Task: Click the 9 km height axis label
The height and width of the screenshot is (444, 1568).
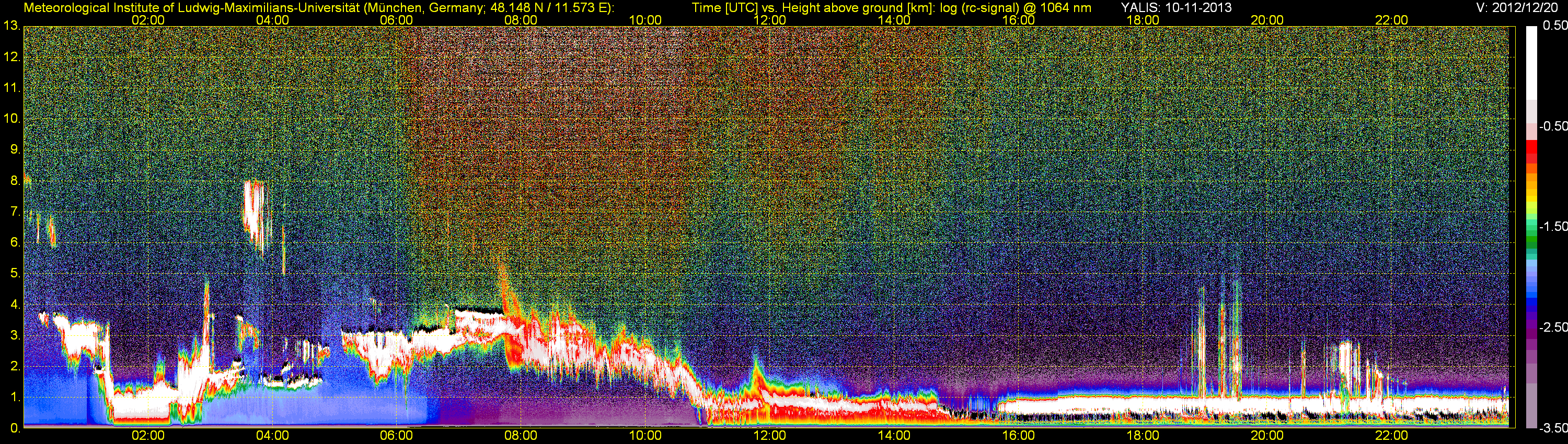Action: [x=15, y=150]
